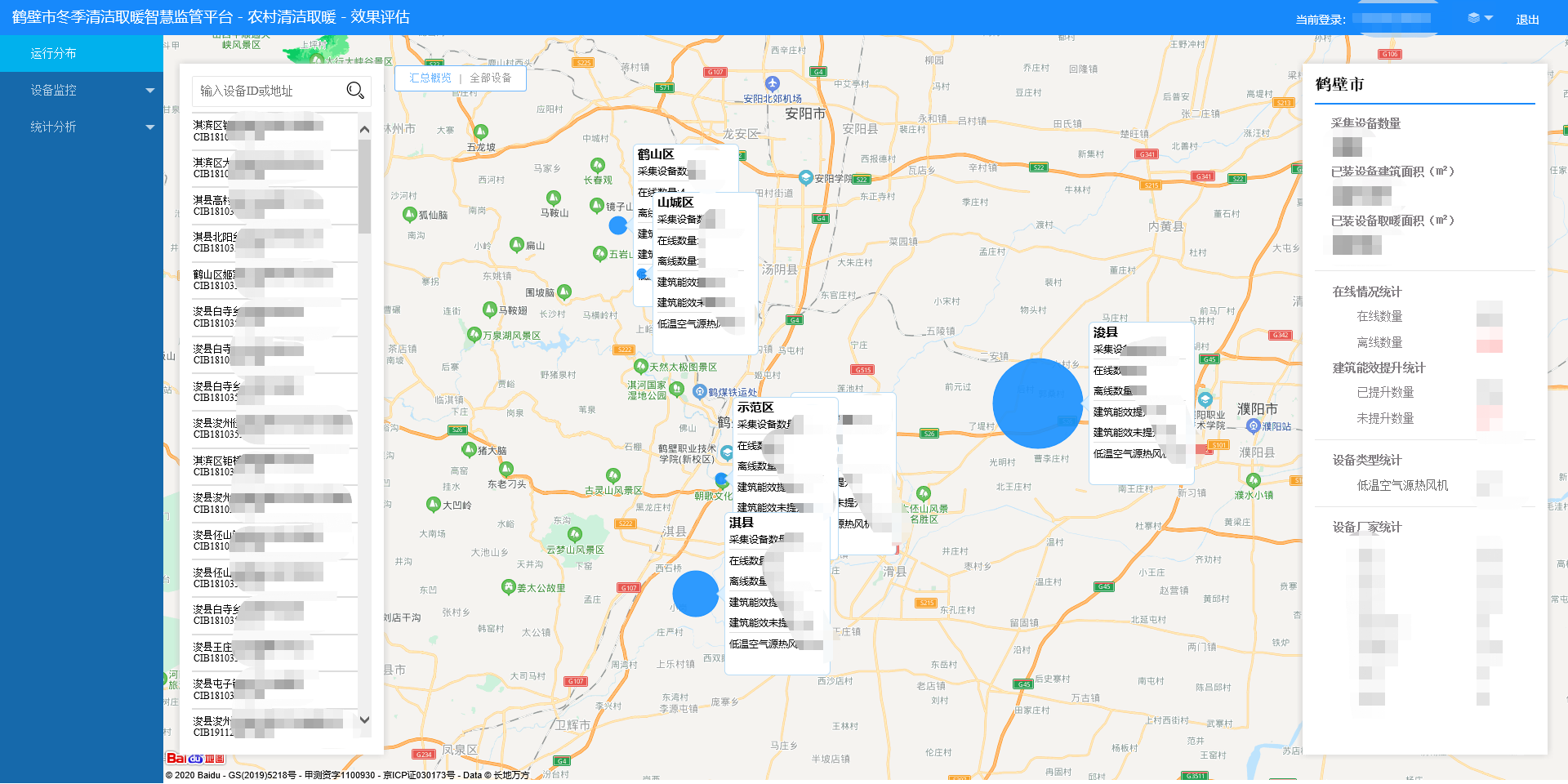Click the 安阳学院 map icon
Image resolution: width=1568 pixels, height=784 pixels.
coord(806,177)
